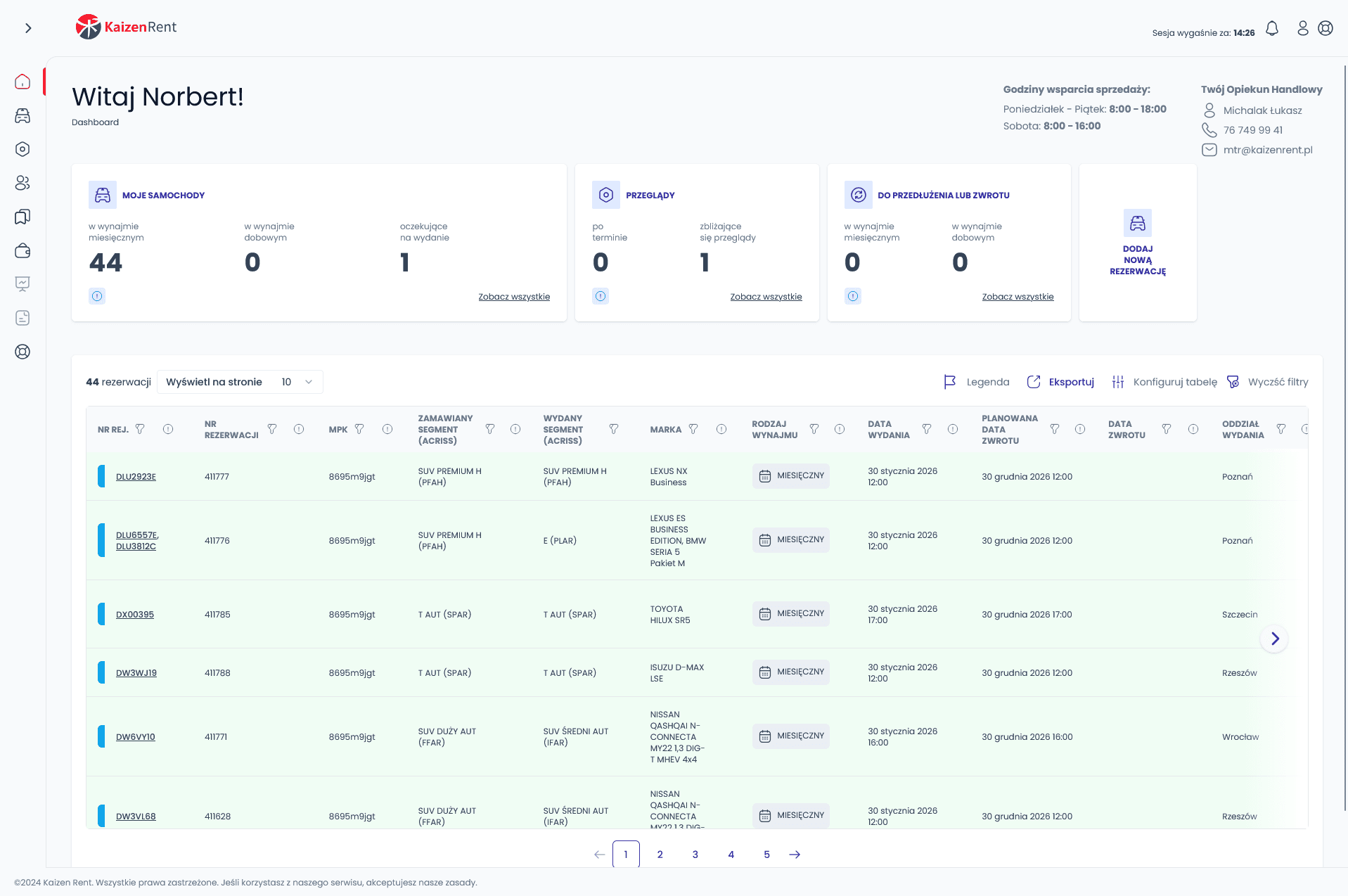The image size is (1348, 896).
Task: Go to page 3 of reservations
Action: click(x=695, y=855)
